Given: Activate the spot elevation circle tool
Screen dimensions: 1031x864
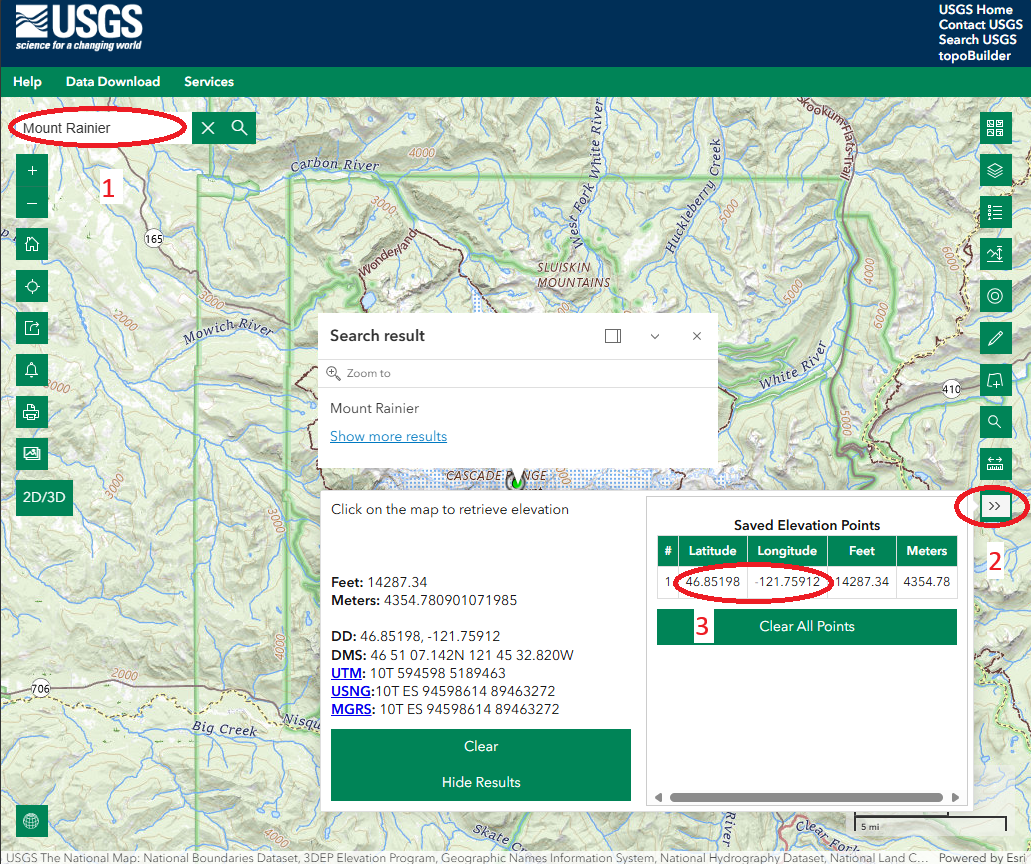Looking at the screenshot, I should (995, 296).
